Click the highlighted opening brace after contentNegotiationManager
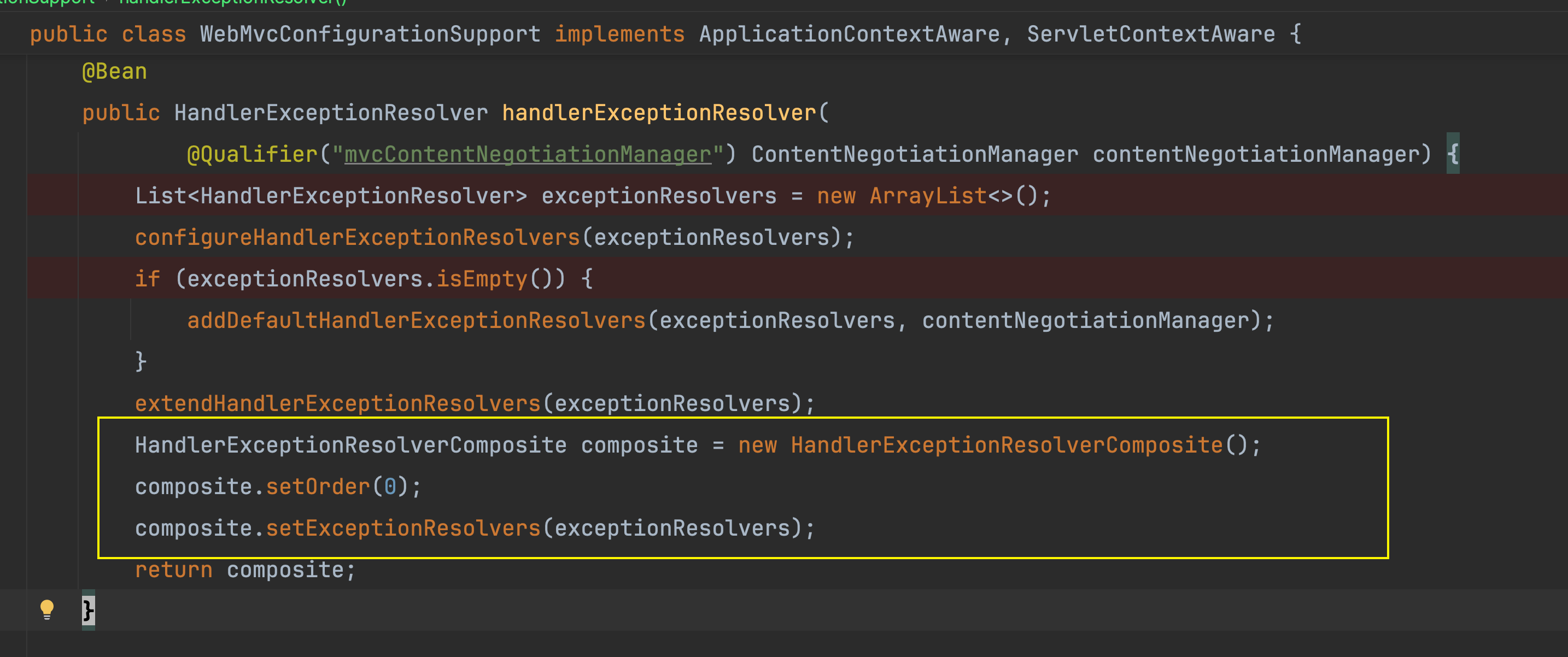This screenshot has height=657, width=1568. click(x=1452, y=154)
